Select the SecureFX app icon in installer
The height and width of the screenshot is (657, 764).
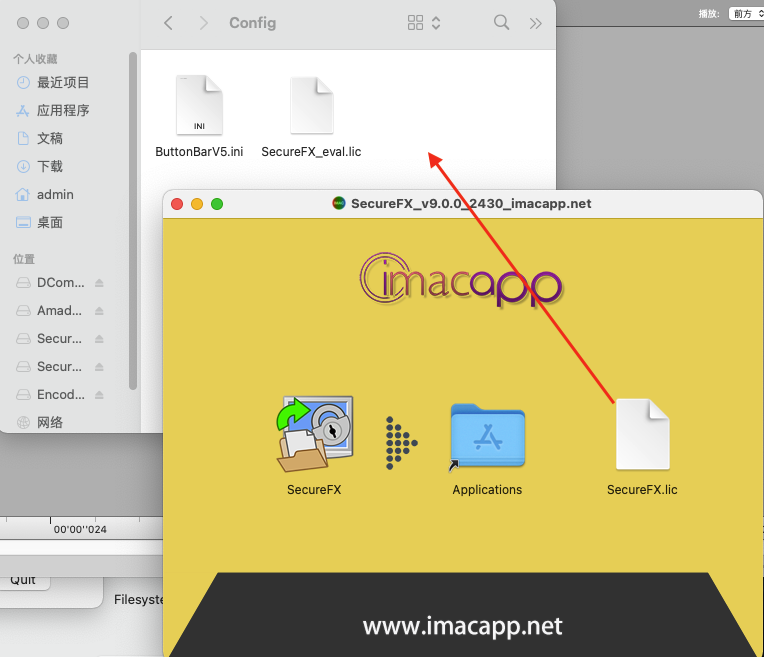click(x=314, y=434)
